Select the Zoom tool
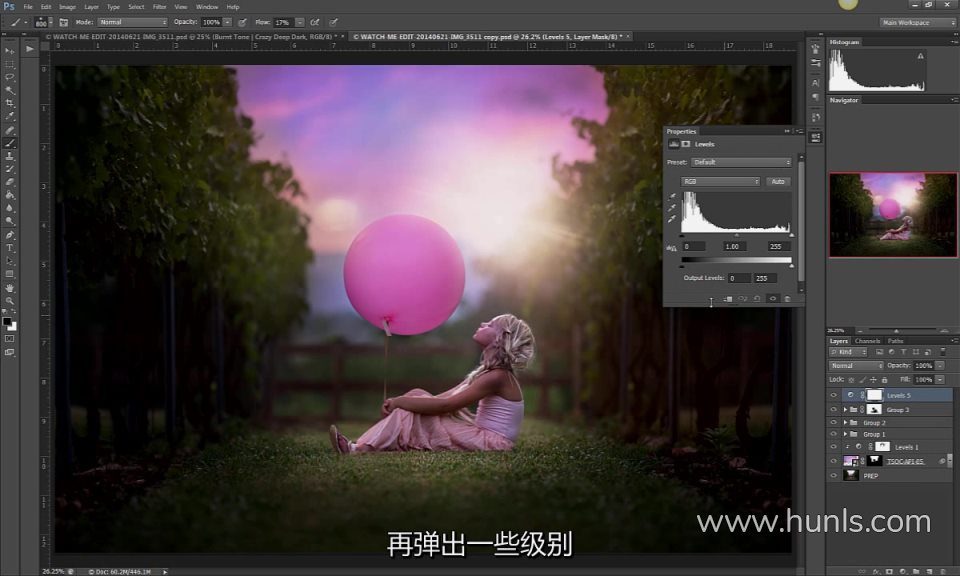Viewport: 960px width, 576px height. point(9,301)
